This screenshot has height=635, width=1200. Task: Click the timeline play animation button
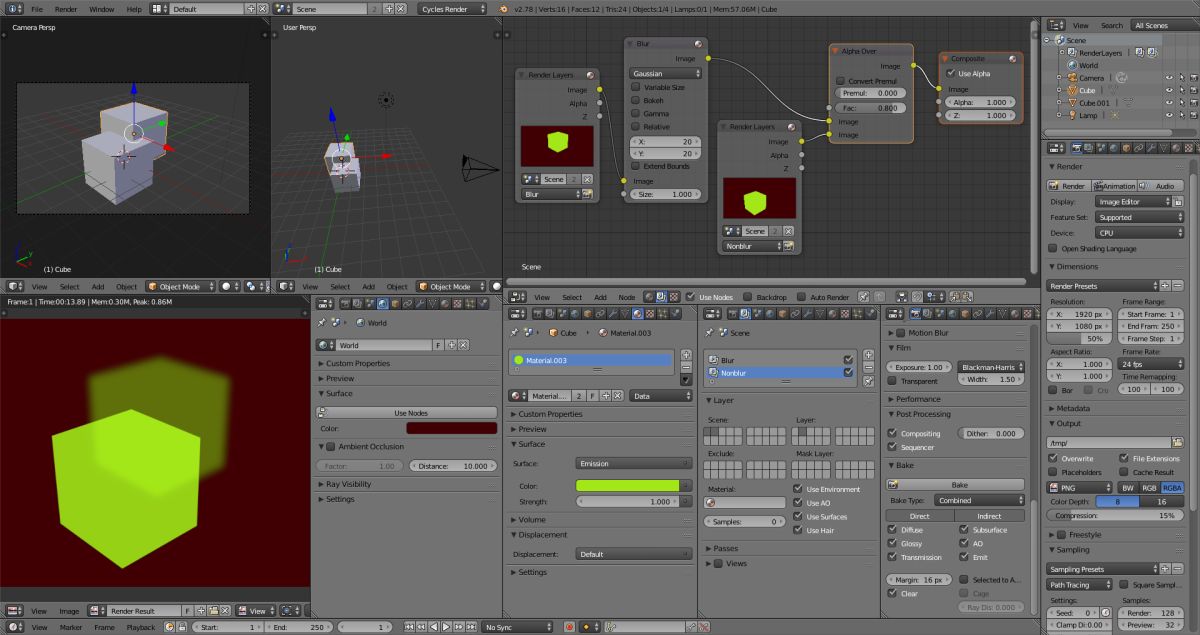(447, 627)
